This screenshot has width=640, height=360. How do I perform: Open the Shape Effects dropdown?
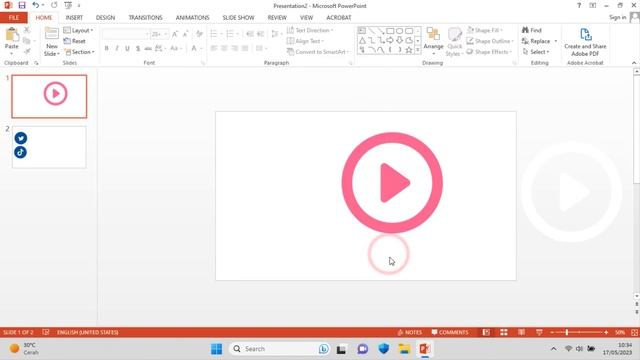coord(489,52)
